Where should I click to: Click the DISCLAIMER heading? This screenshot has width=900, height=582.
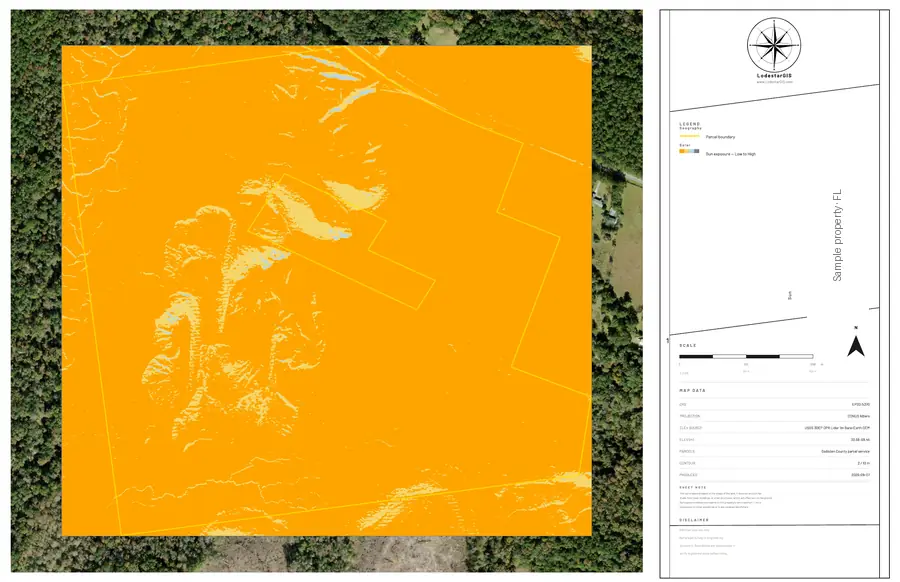(694, 520)
